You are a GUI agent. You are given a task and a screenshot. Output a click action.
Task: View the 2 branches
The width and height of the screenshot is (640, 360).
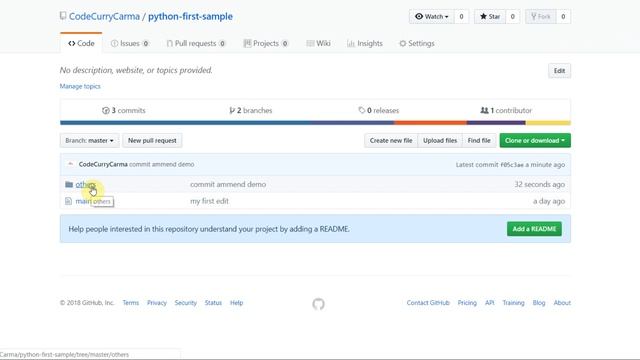(x=251, y=110)
